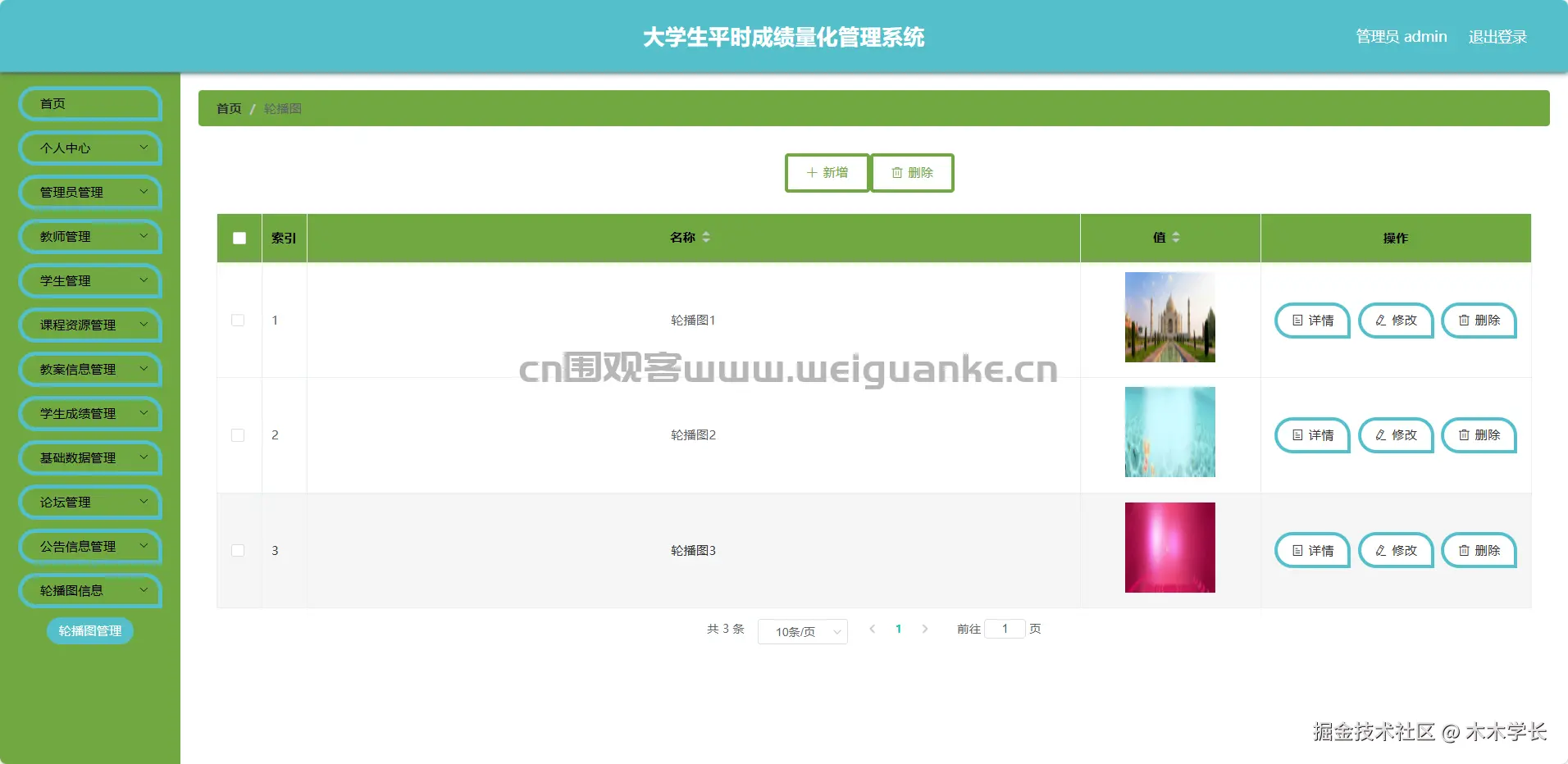This screenshot has height=764, width=1568.
Task: Open the 10条/页 page size dropdown
Action: click(803, 631)
